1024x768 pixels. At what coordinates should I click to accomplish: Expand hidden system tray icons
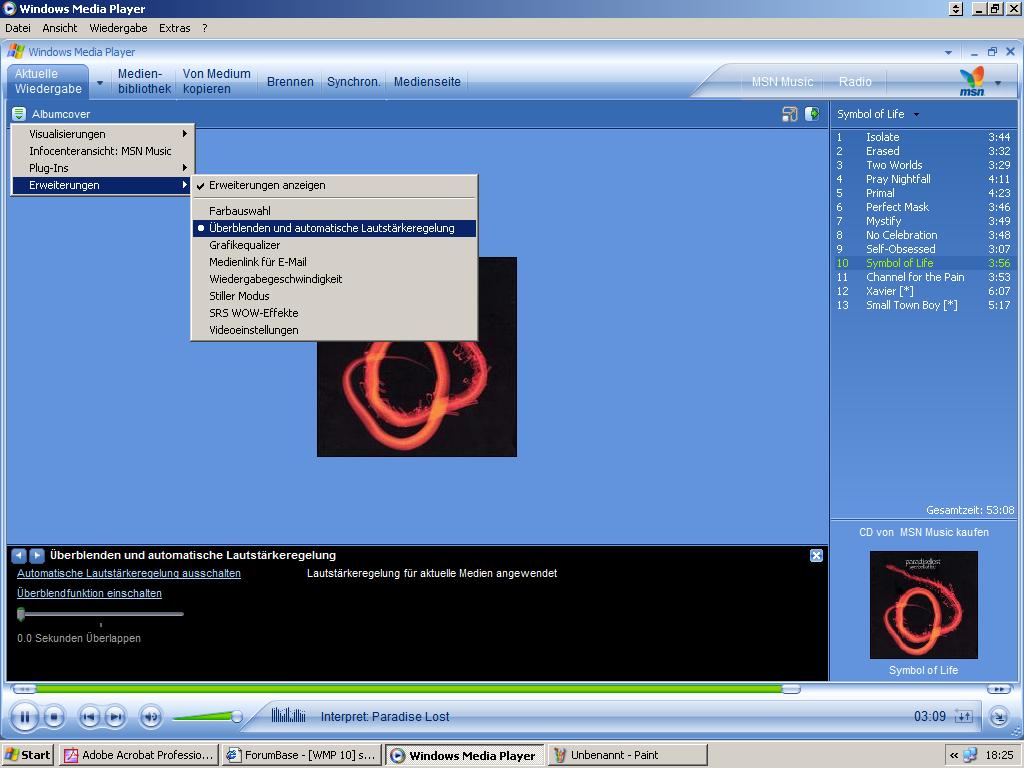point(954,756)
